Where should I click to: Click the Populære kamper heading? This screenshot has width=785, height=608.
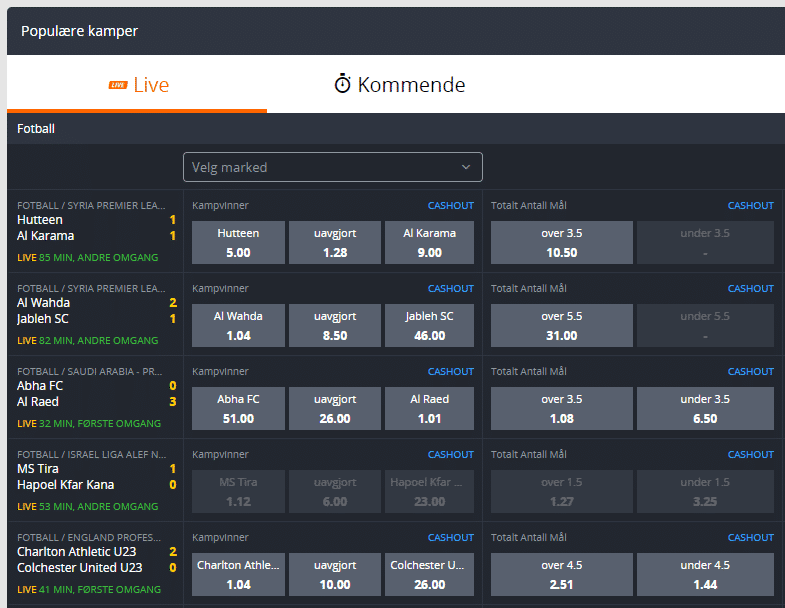pos(79,32)
